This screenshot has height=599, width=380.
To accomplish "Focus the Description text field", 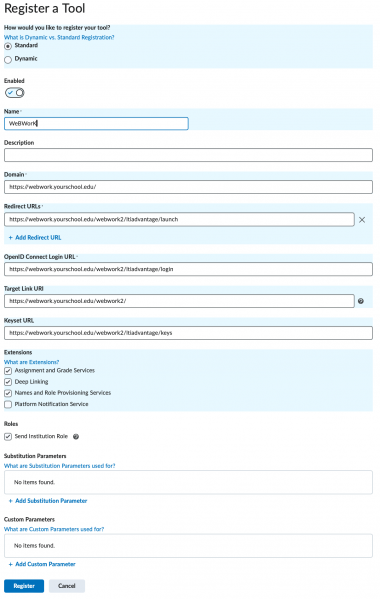I will point(188,155).
